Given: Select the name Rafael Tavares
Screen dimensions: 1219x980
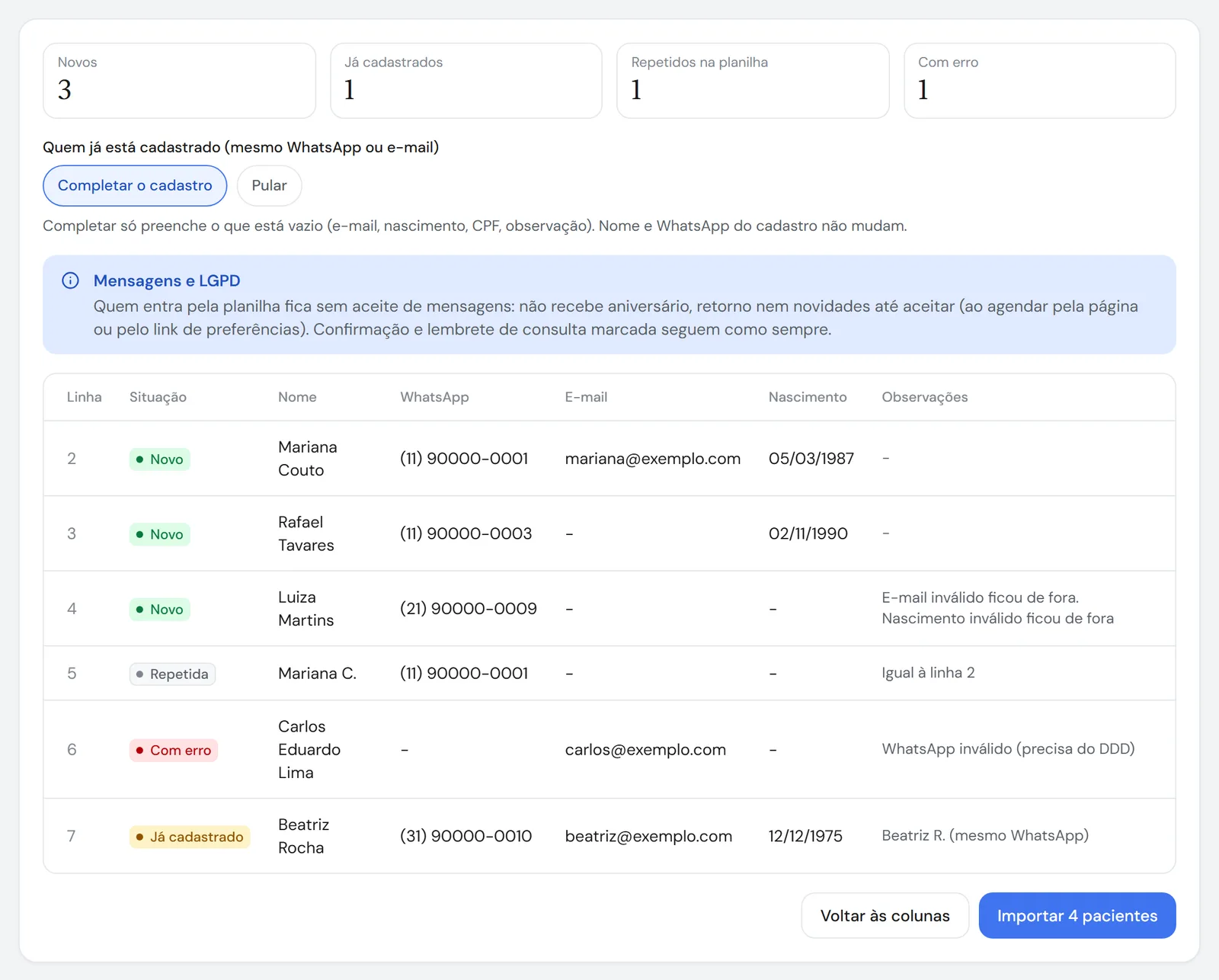Looking at the screenshot, I should coord(306,533).
